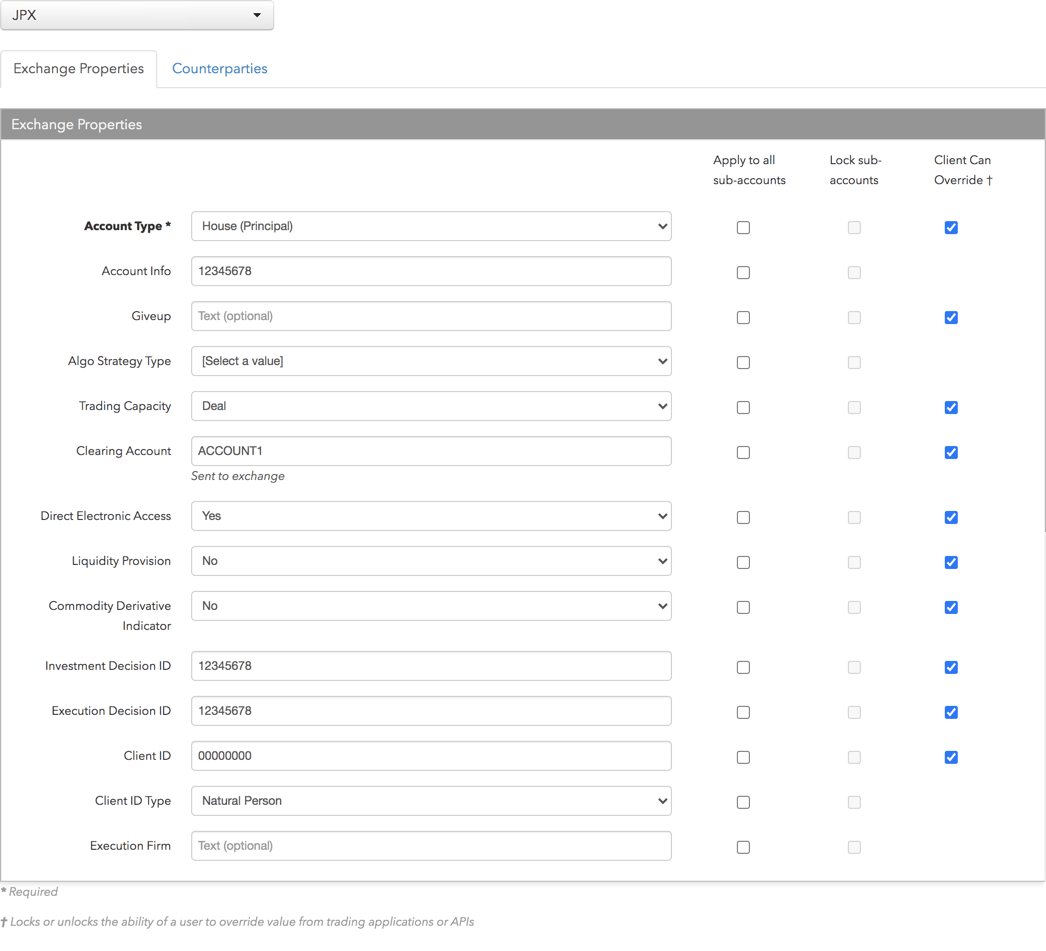Uncheck Client Can Override for Commodity Derivative Indicator
The height and width of the screenshot is (951, 1046).
951,608
